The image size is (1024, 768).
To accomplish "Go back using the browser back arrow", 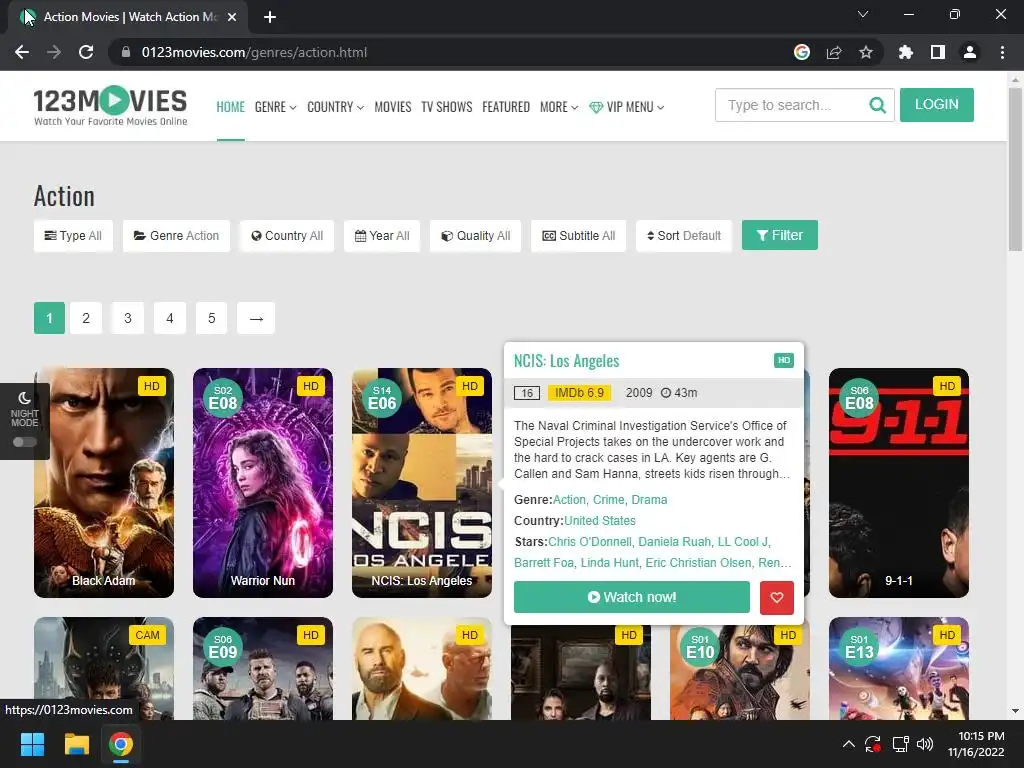I will coord(22,52).
